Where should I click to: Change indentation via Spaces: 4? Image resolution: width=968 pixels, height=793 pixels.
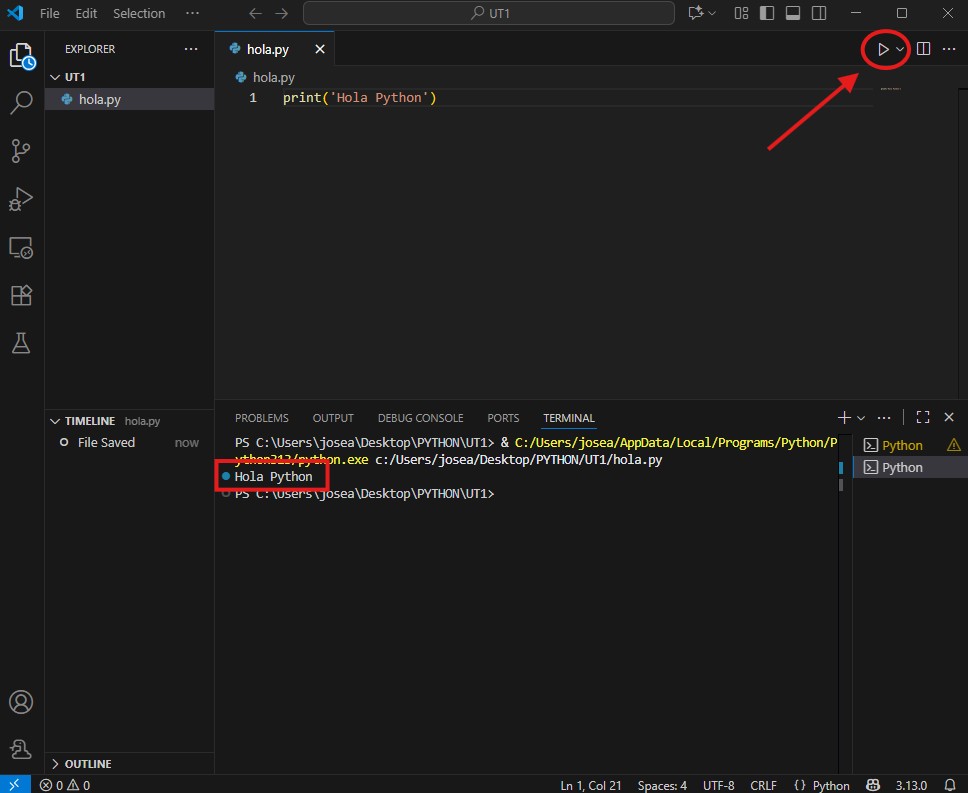tap(662, 785)
